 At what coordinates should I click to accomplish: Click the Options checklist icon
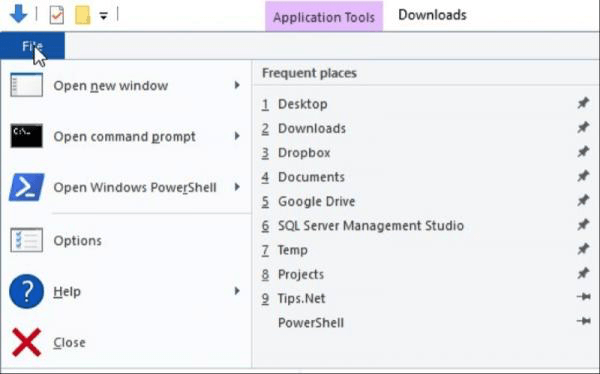pos(26,240)
